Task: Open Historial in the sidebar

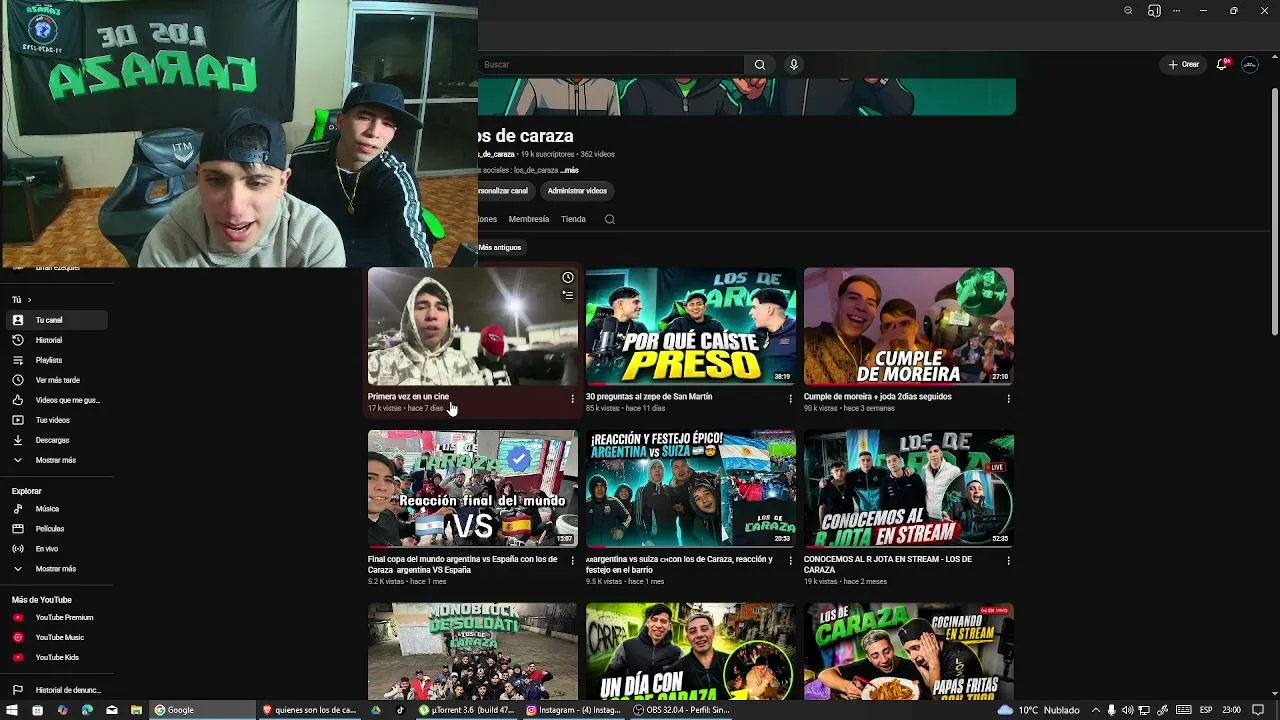Action: coord(57,340)
